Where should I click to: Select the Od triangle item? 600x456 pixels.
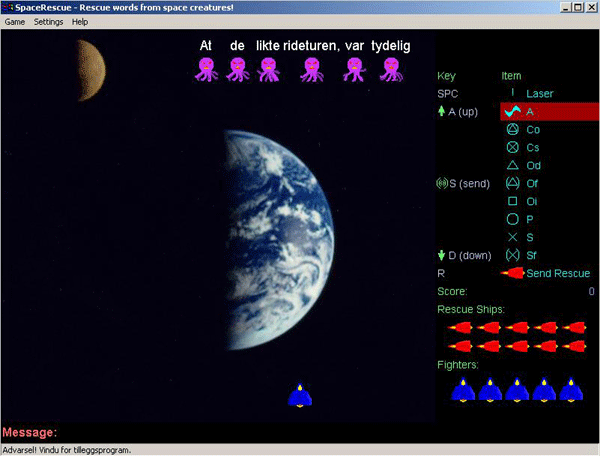tap(512, 166)
